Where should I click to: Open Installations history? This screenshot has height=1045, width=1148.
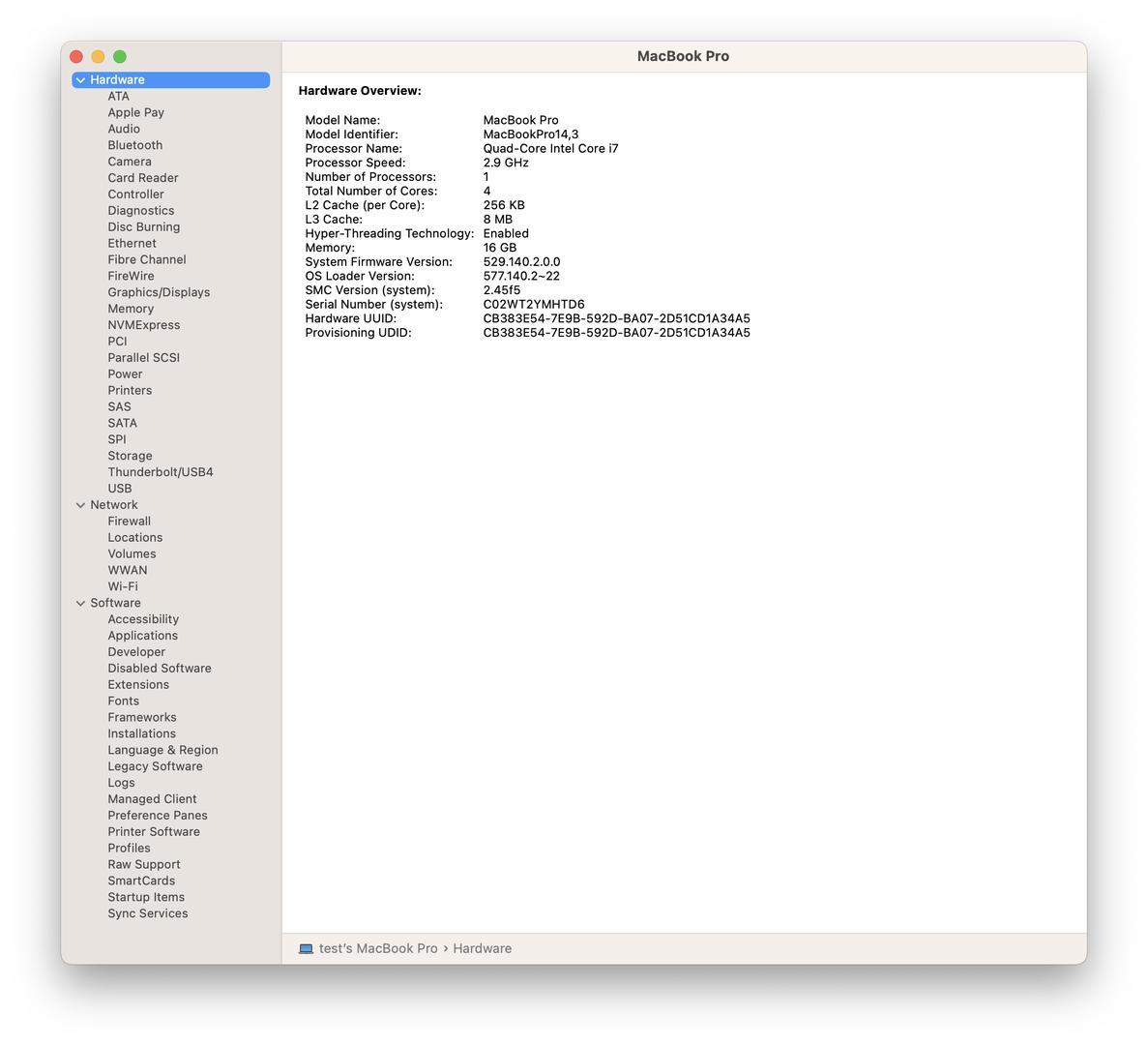tap(141, 733)
